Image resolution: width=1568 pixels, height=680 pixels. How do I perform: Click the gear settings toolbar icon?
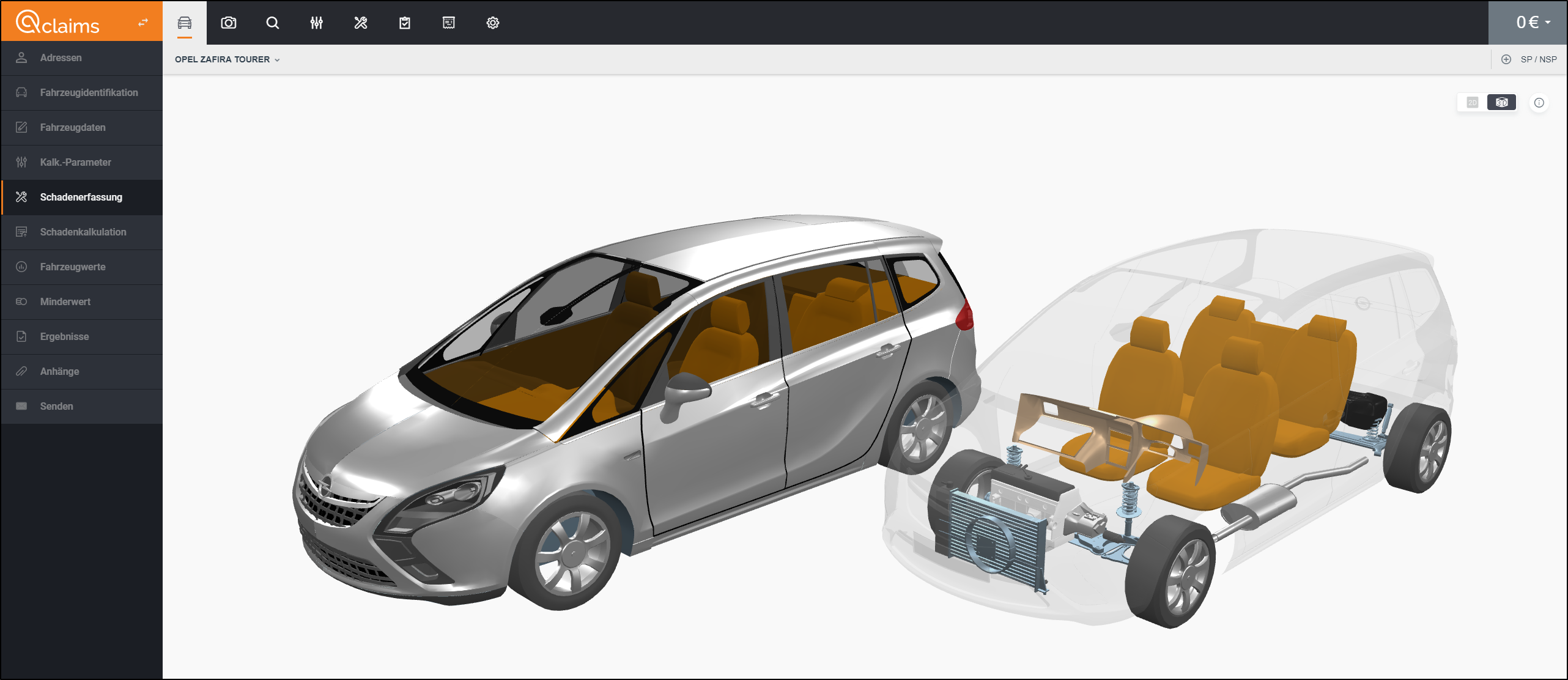493,23
